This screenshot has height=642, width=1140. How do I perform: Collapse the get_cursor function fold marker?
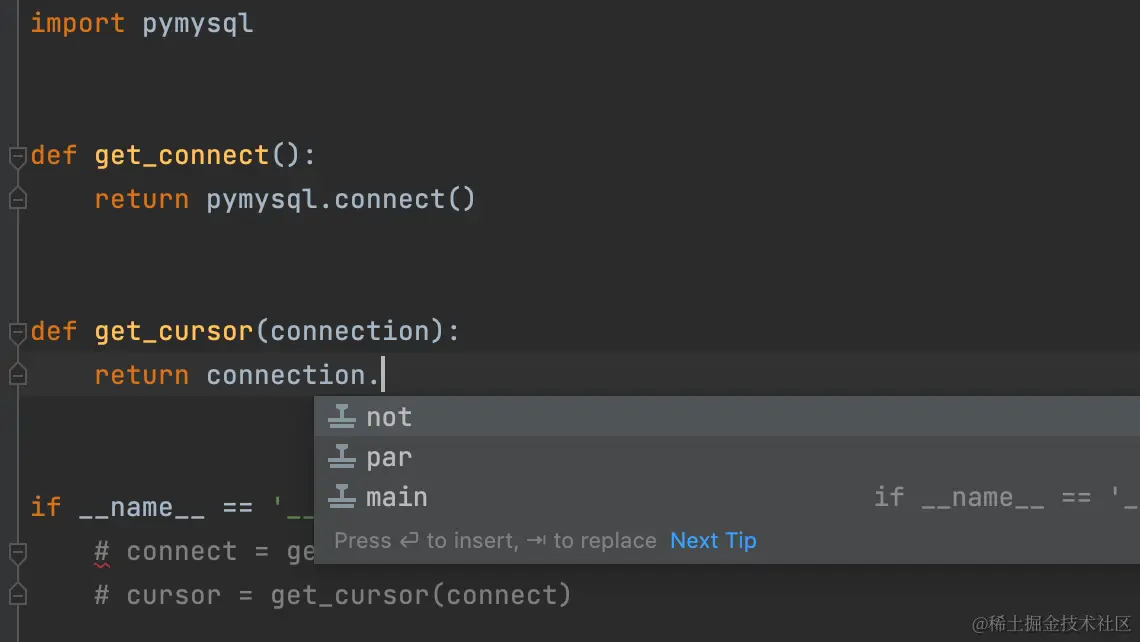(17, 331)
